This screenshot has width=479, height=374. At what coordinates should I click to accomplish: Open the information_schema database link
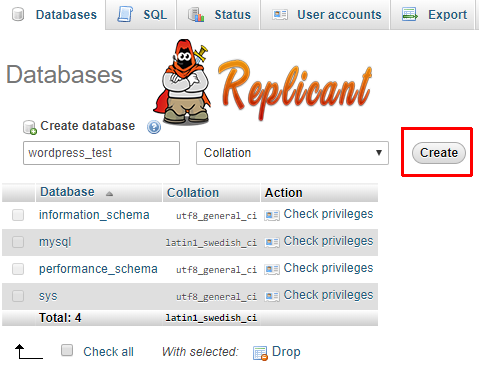(94, 215)
